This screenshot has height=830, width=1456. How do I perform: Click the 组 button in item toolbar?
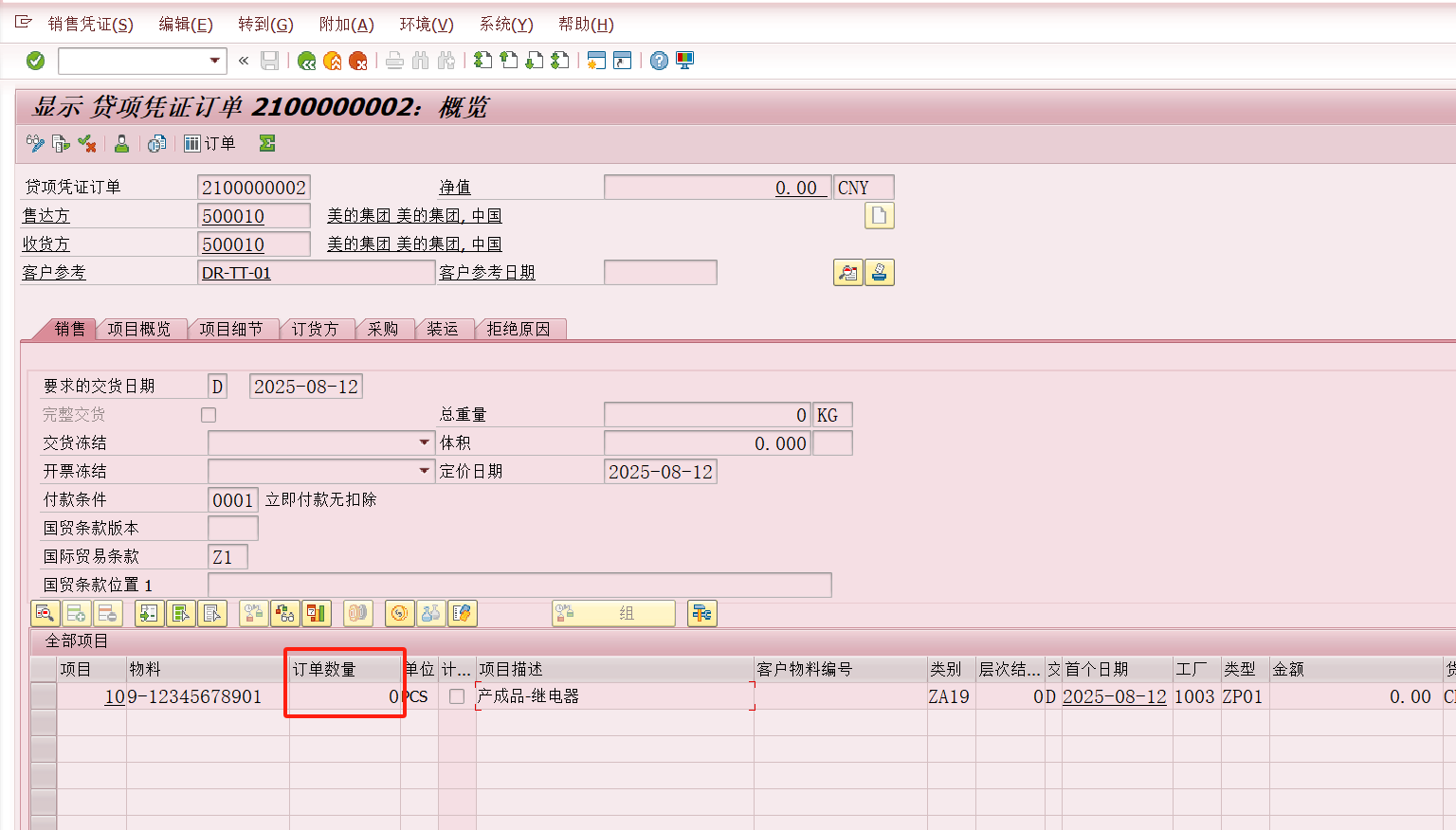point(613,613)
